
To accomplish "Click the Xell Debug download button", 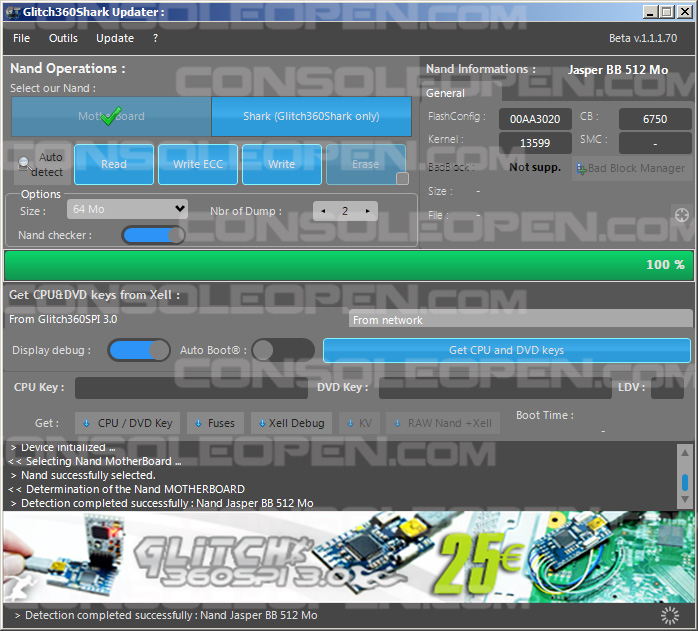I will click(290, 423).
